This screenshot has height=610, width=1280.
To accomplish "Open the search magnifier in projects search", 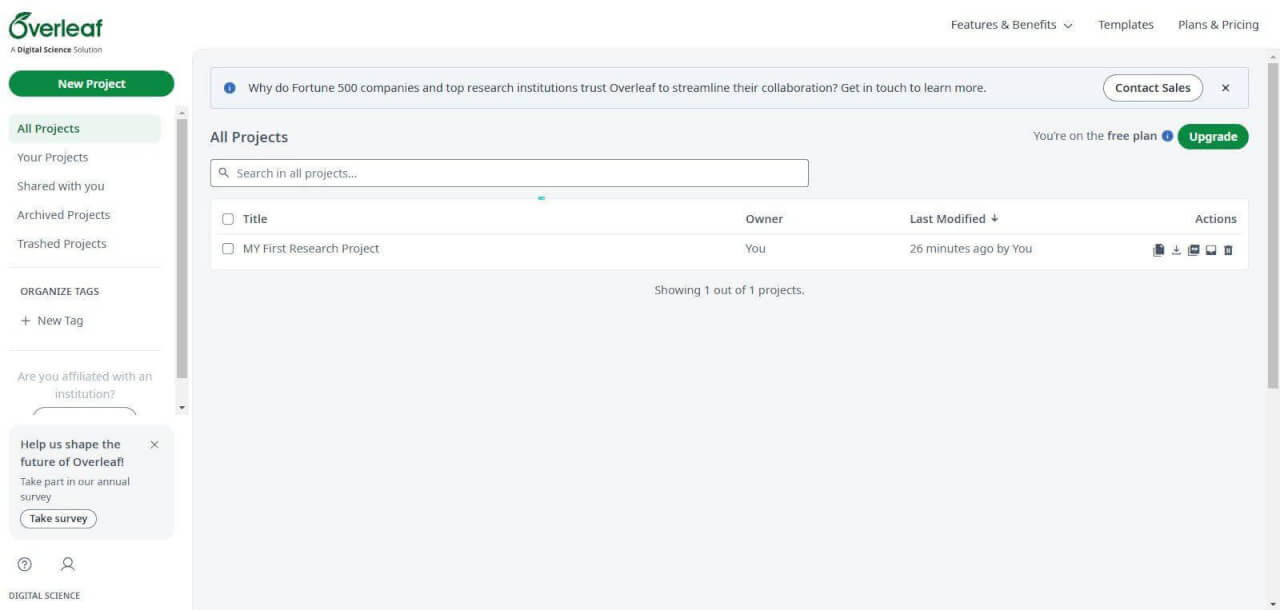I will [222, 172].
